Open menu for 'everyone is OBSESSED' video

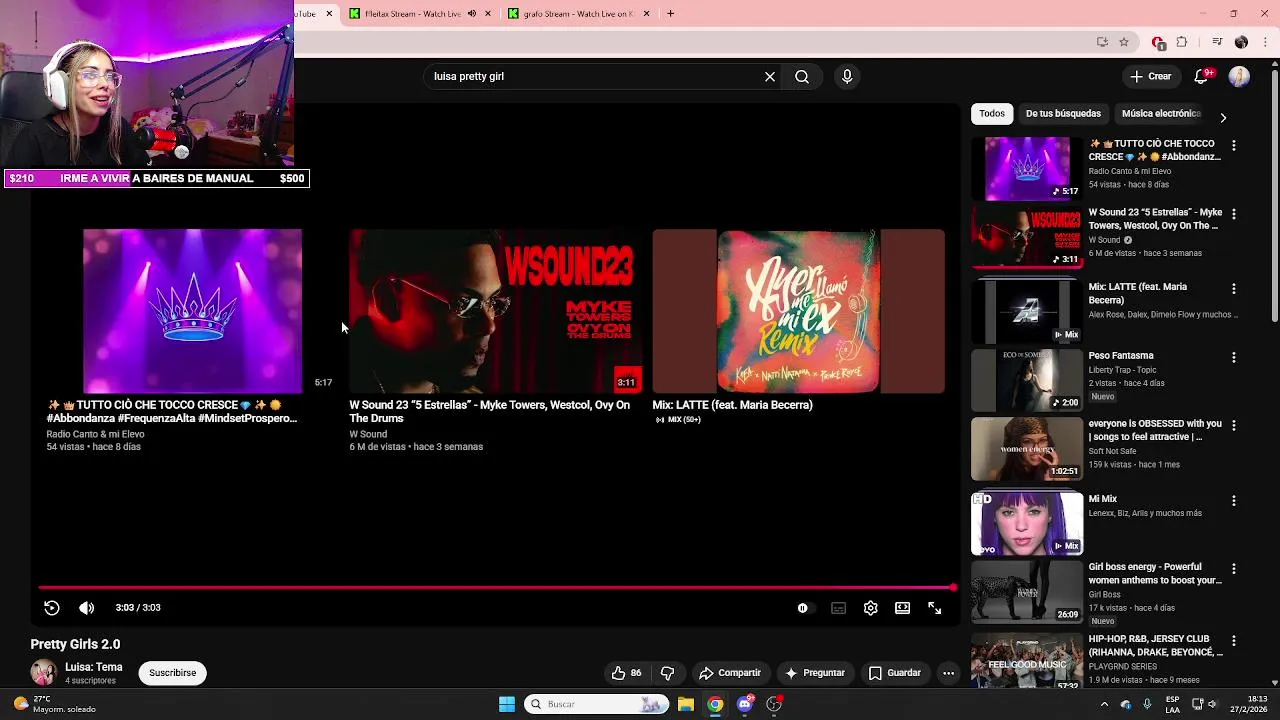tap(1234, 426)
